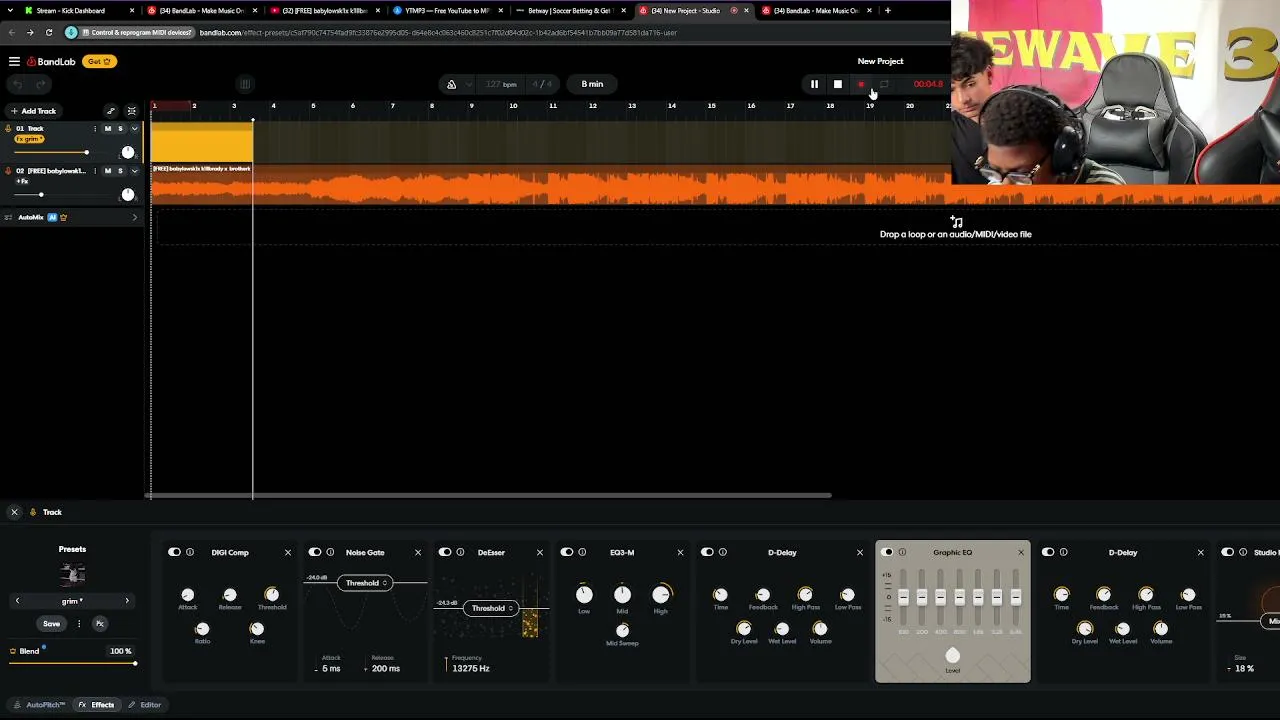
Task: Click the BandLab logo
Action: pos(51,62)
